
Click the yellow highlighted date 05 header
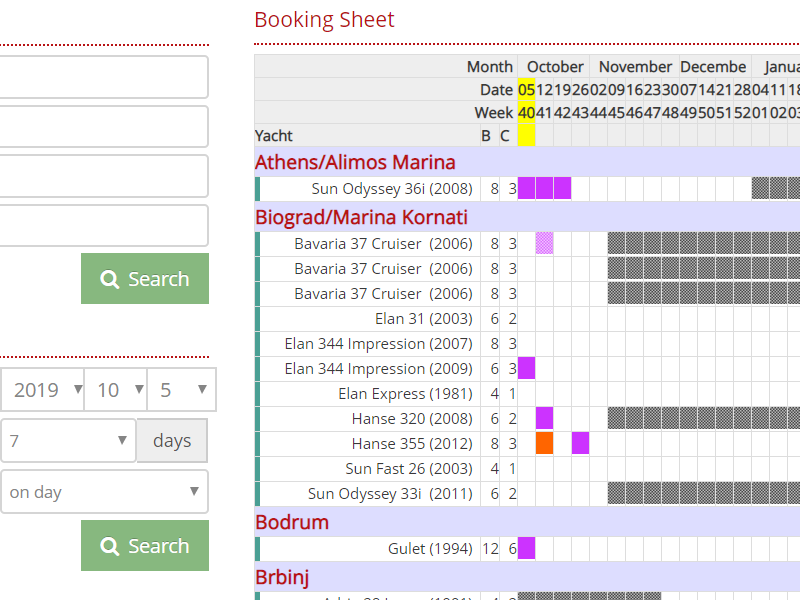(x=526, y=90)
